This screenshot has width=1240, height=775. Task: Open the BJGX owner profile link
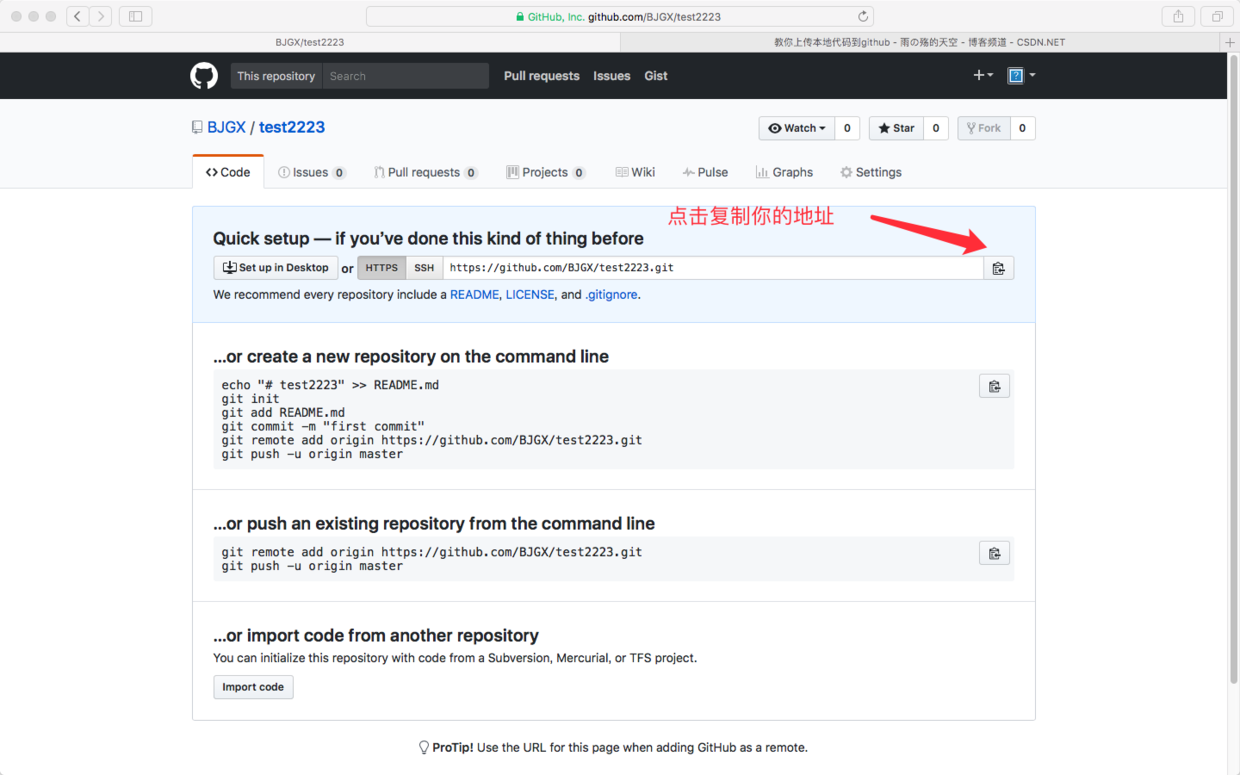coord(226,127)
